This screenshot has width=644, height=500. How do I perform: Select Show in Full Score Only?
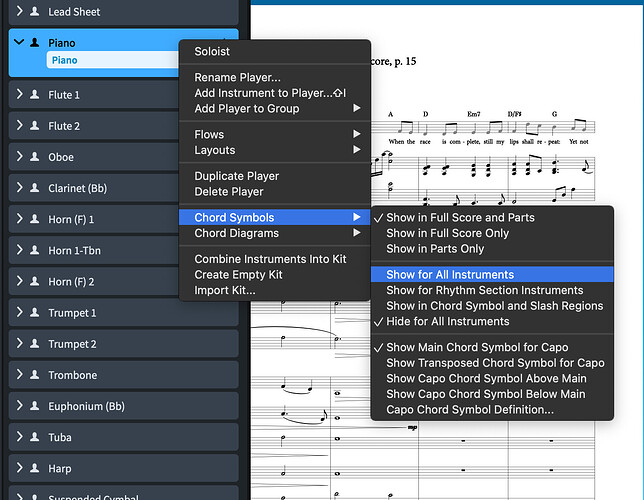(x=492, y=233)
